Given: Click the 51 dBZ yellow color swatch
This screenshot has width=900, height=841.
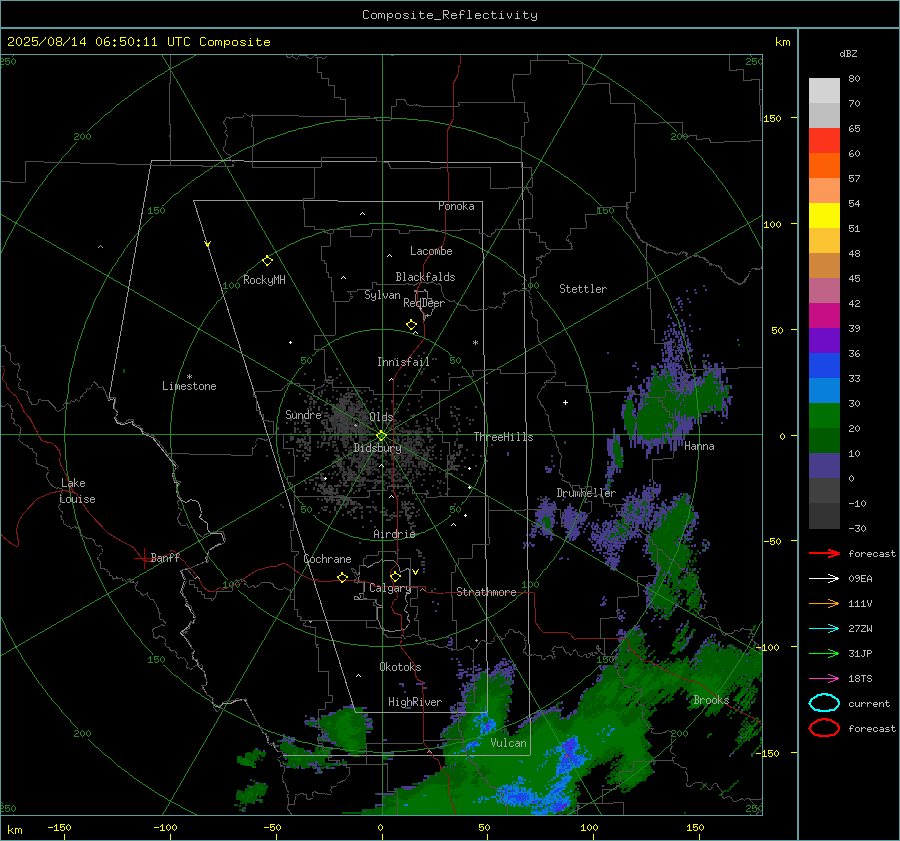Looking at the screenshot, I should tap(824, 215).
